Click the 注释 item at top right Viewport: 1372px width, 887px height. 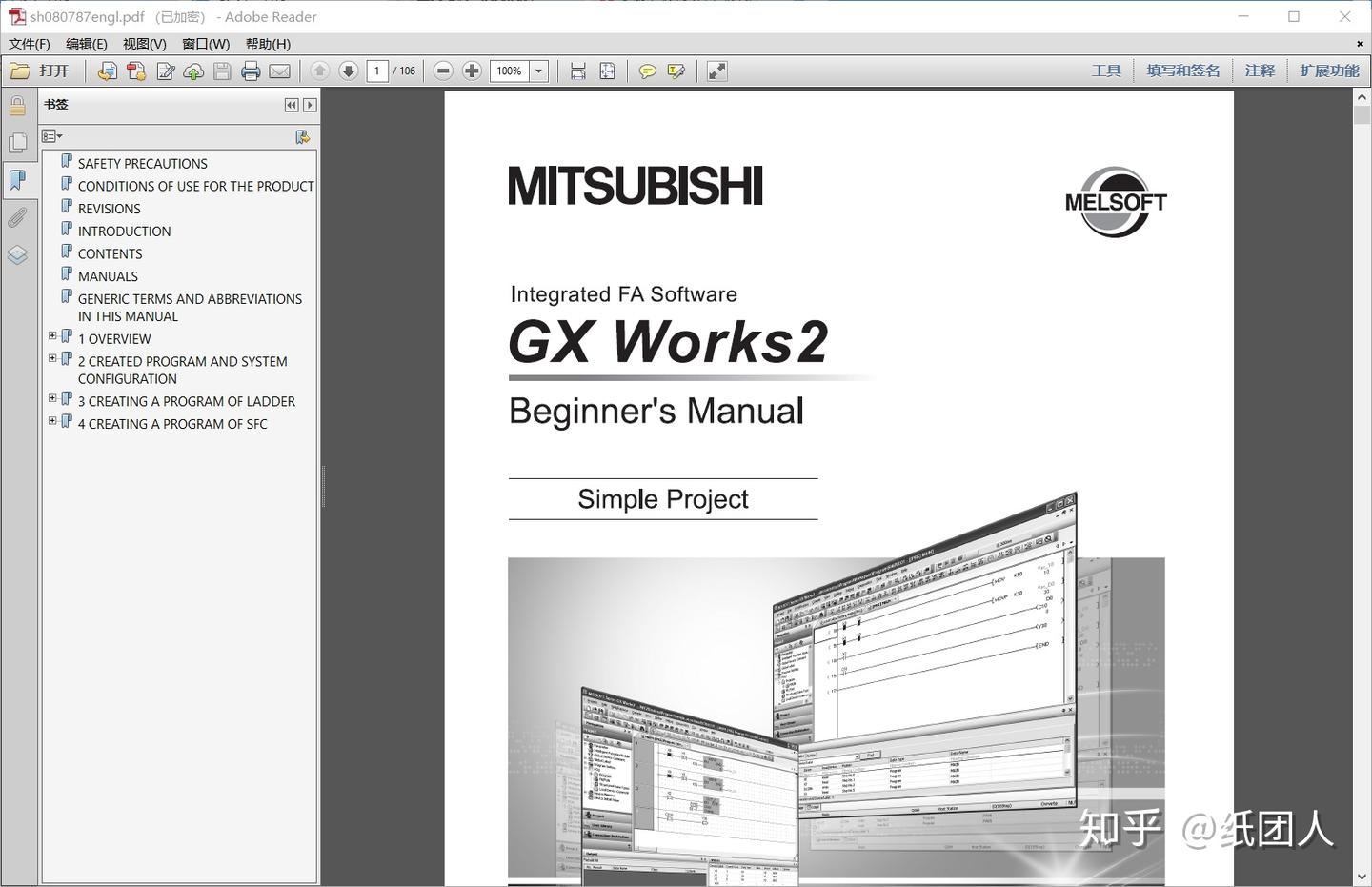point(1260,70)
